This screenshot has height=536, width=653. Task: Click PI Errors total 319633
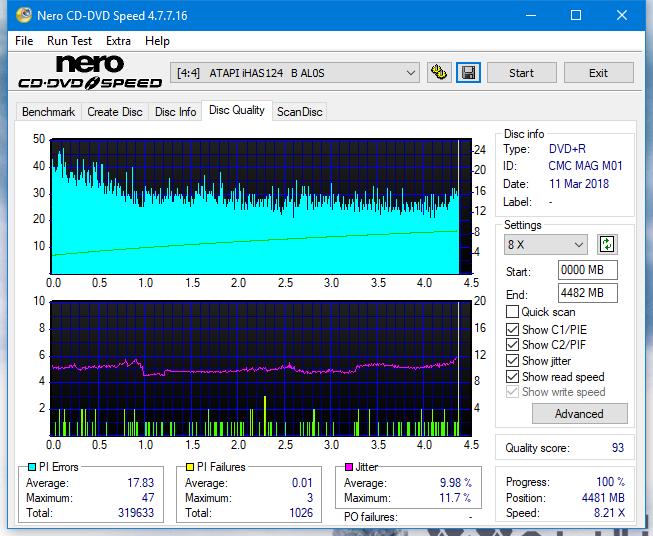tap(136, 513)
